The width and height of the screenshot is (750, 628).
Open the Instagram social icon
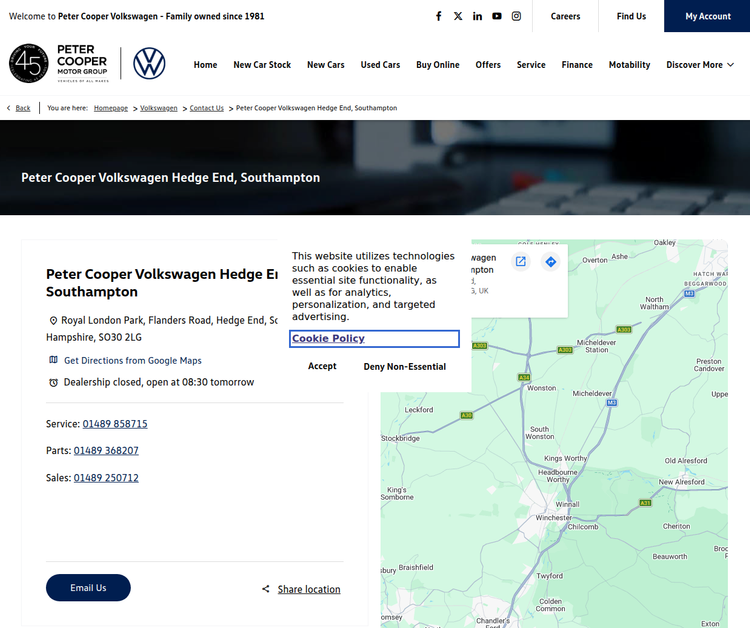coord(516,16)
